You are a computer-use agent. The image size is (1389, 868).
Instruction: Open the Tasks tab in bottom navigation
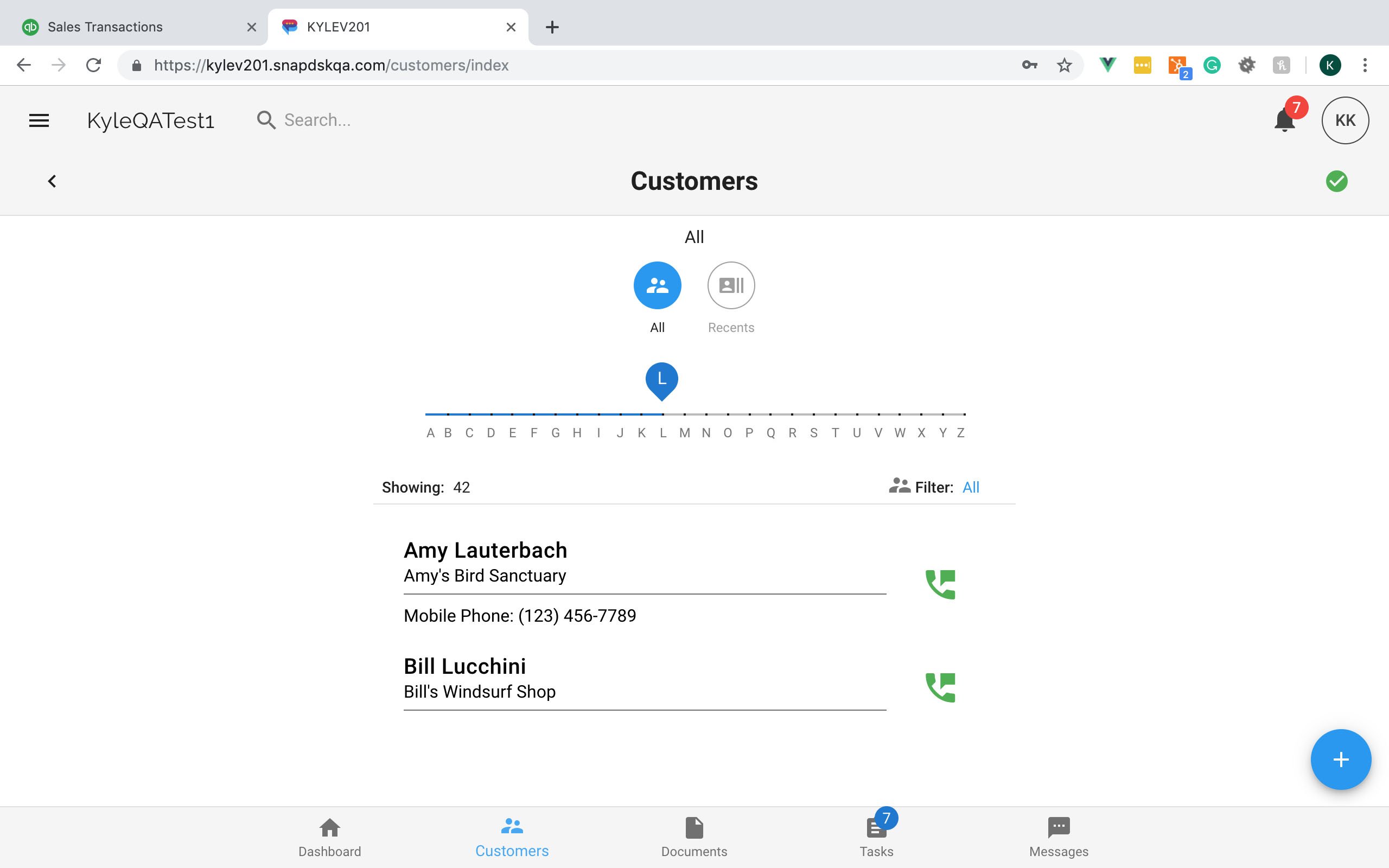[876, 837]
